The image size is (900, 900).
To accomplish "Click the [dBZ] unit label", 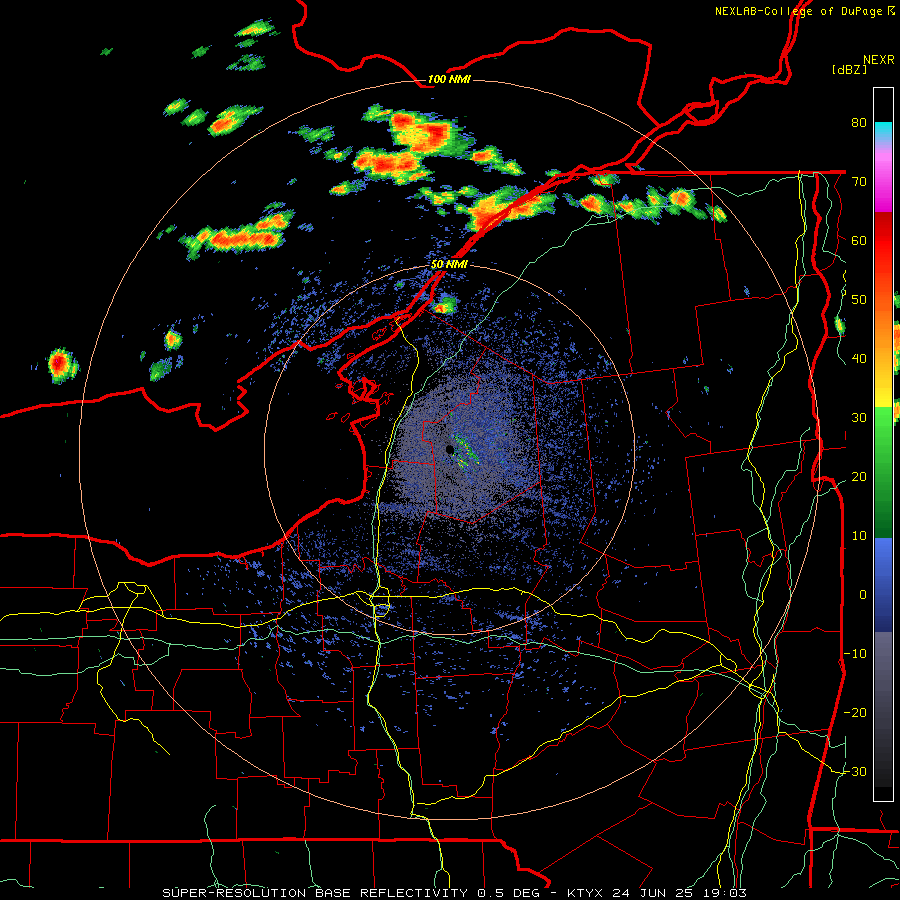I will [849, 70].
